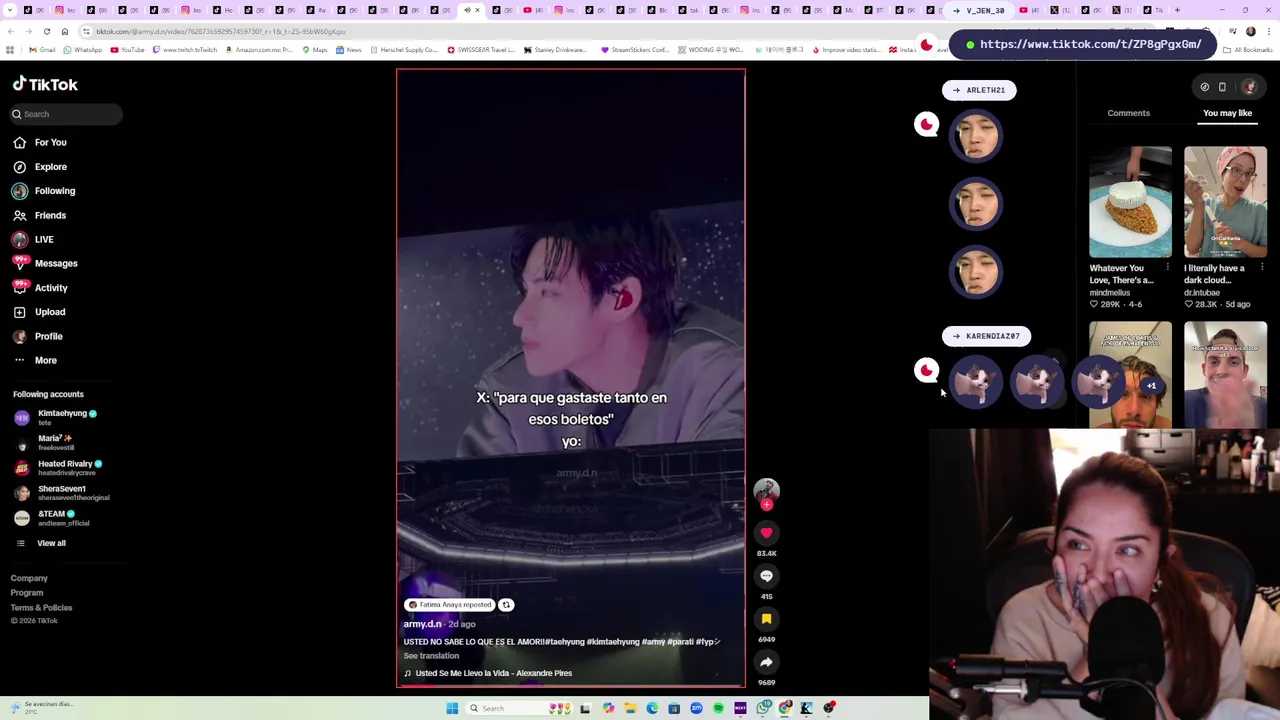Open the Activity notifications
Viewport: 1280px width, 720px height.
tap(40, 288)
